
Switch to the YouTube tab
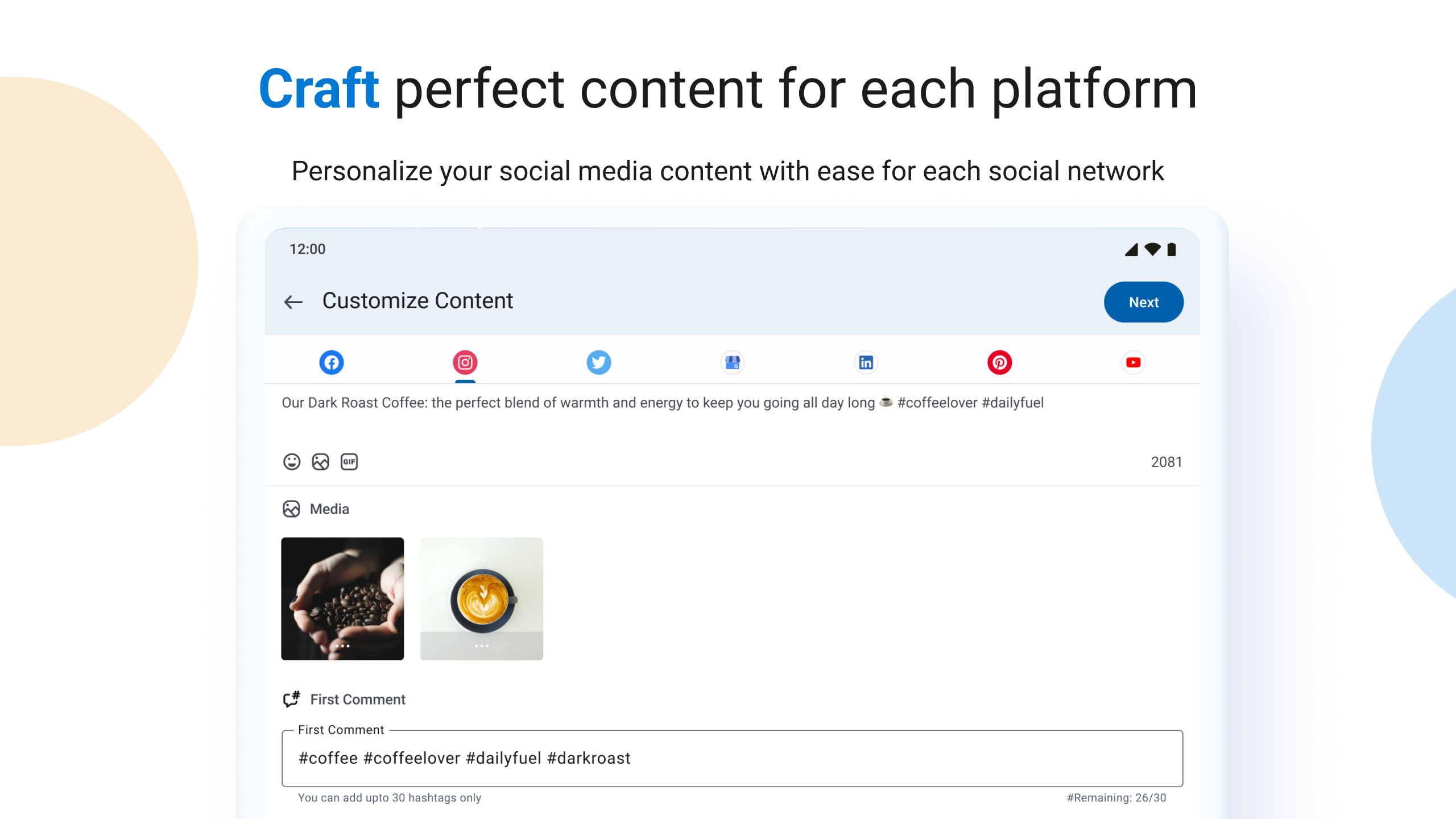click(1134, 362)
